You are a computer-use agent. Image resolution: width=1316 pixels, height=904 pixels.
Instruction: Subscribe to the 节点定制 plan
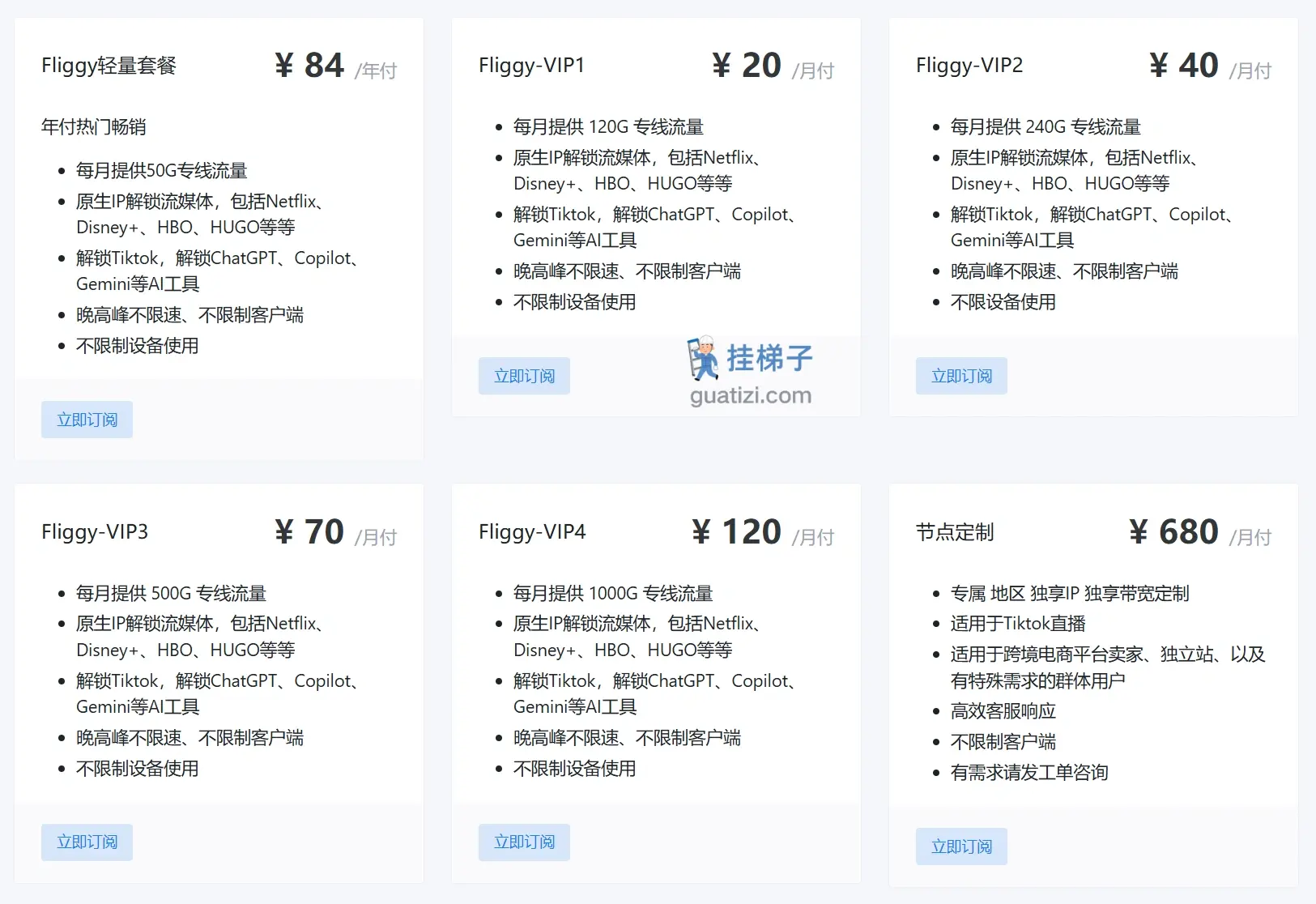961,846
